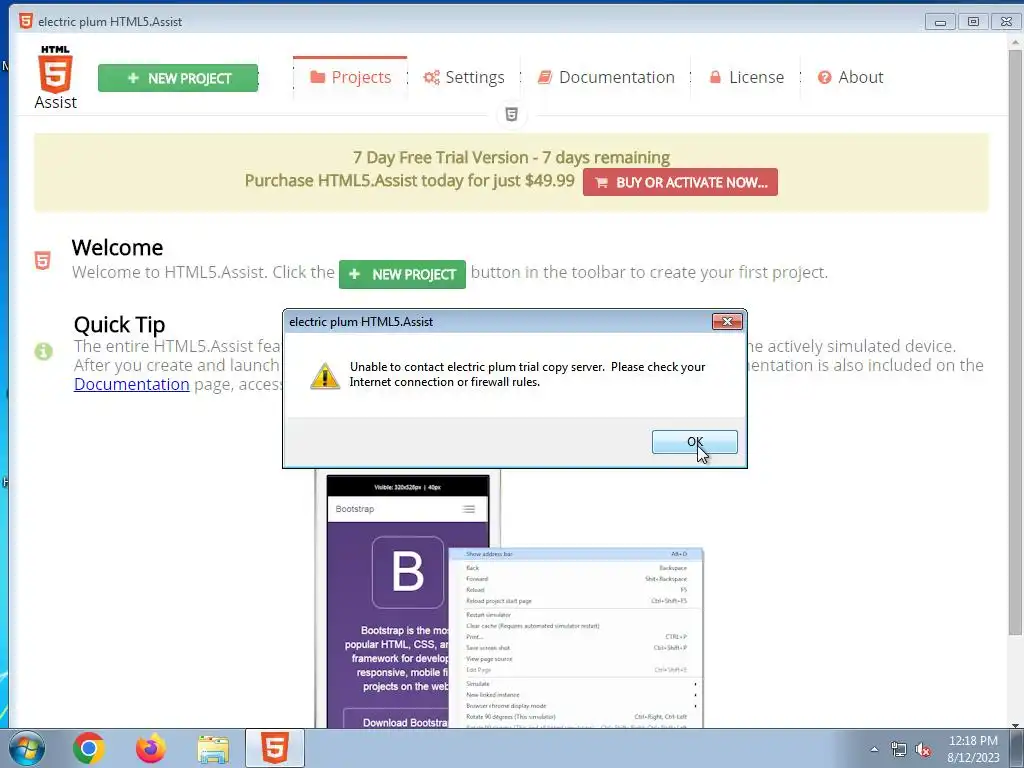1024x768 pixels.
Task: Click the License padlock icon
Action: 715,77
